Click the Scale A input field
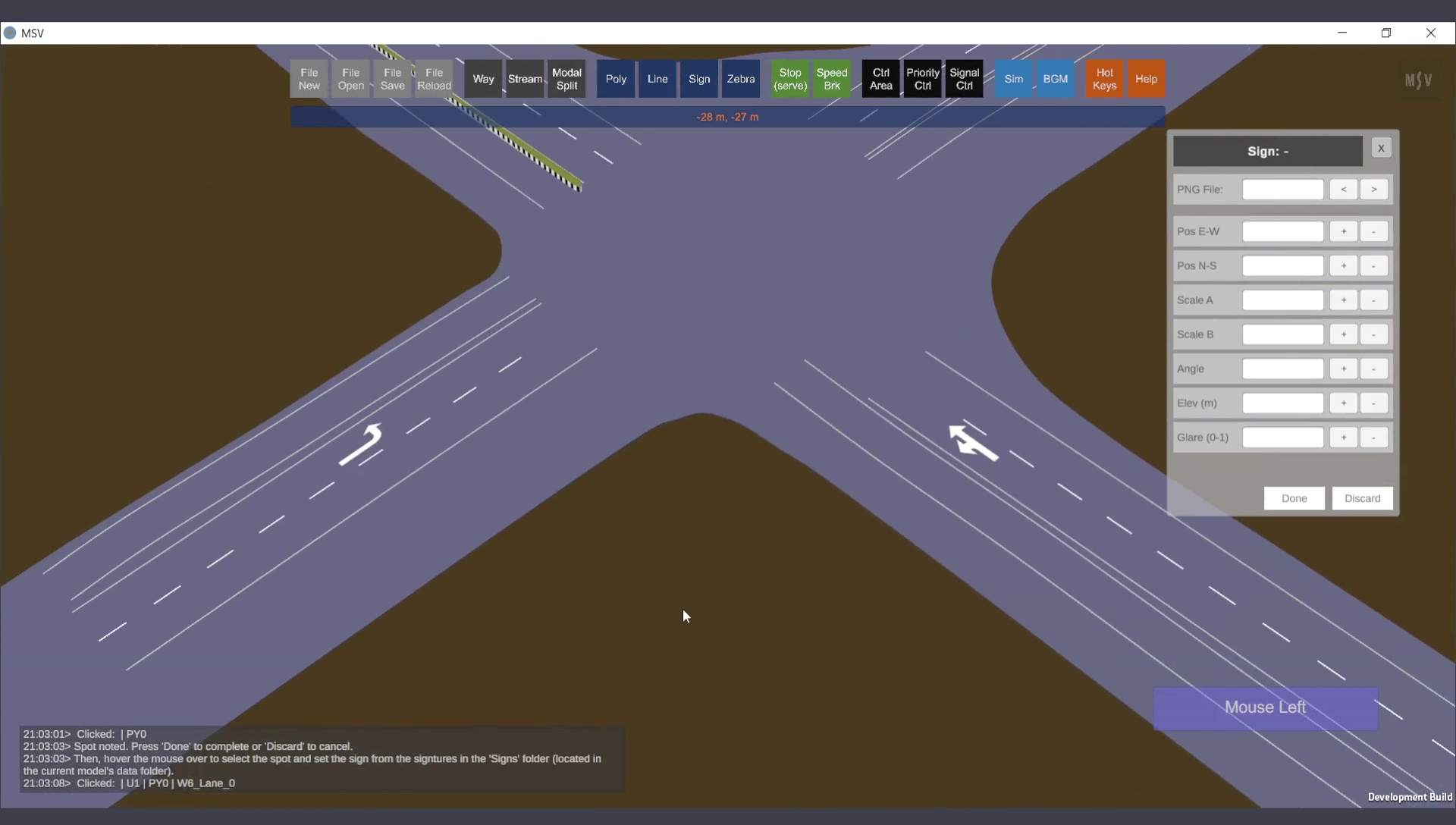Viewport: 1456px width, 825px height. (1282, 300)
